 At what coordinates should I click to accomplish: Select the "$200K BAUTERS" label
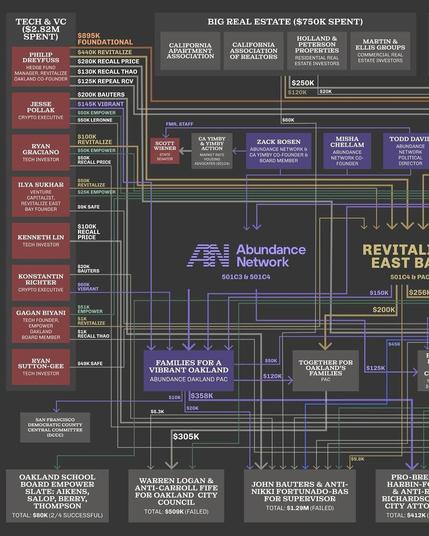[101, 94]
